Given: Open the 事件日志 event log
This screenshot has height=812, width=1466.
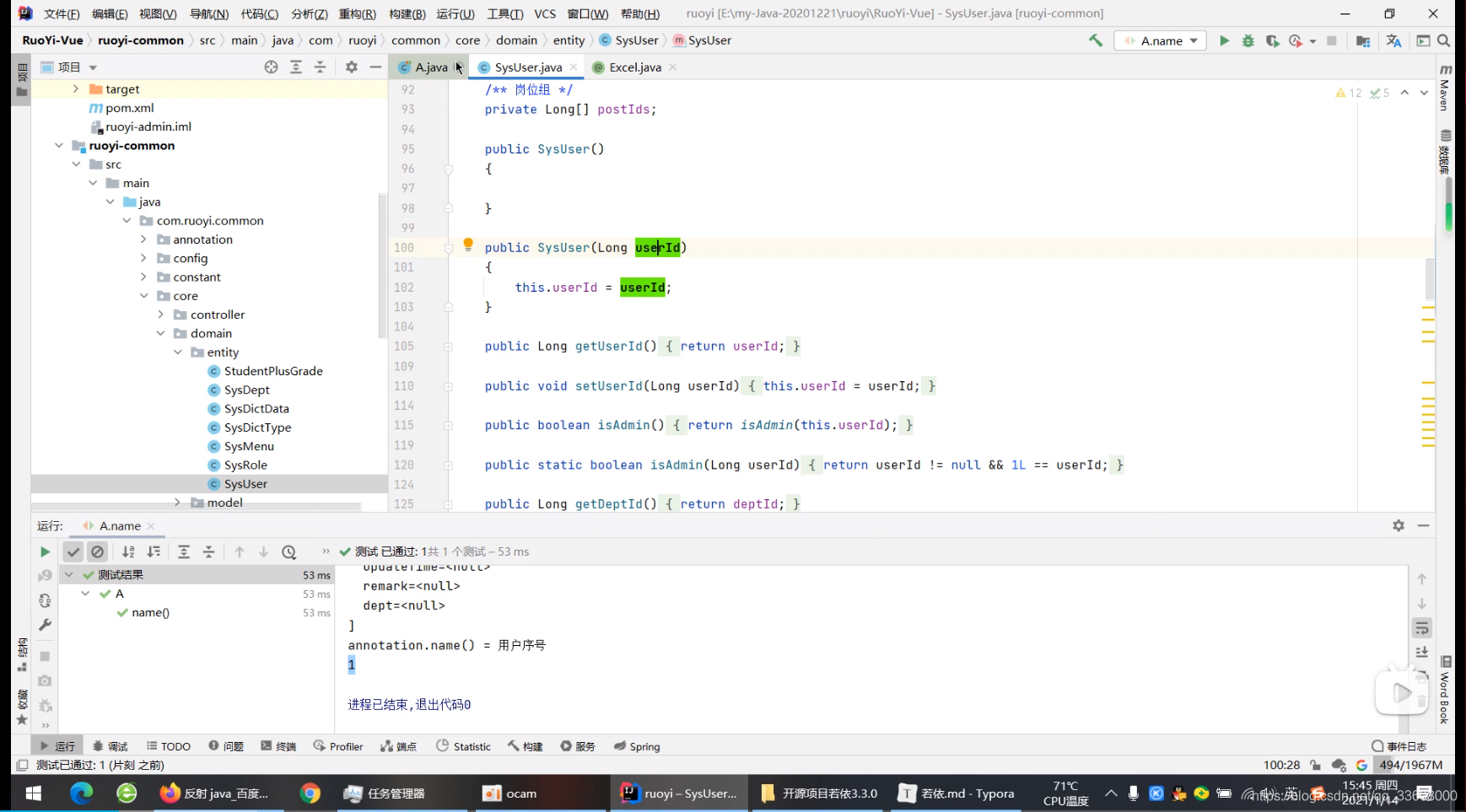Looking at the screenshot, I should pyautogui.click(x=1399, y=746).
